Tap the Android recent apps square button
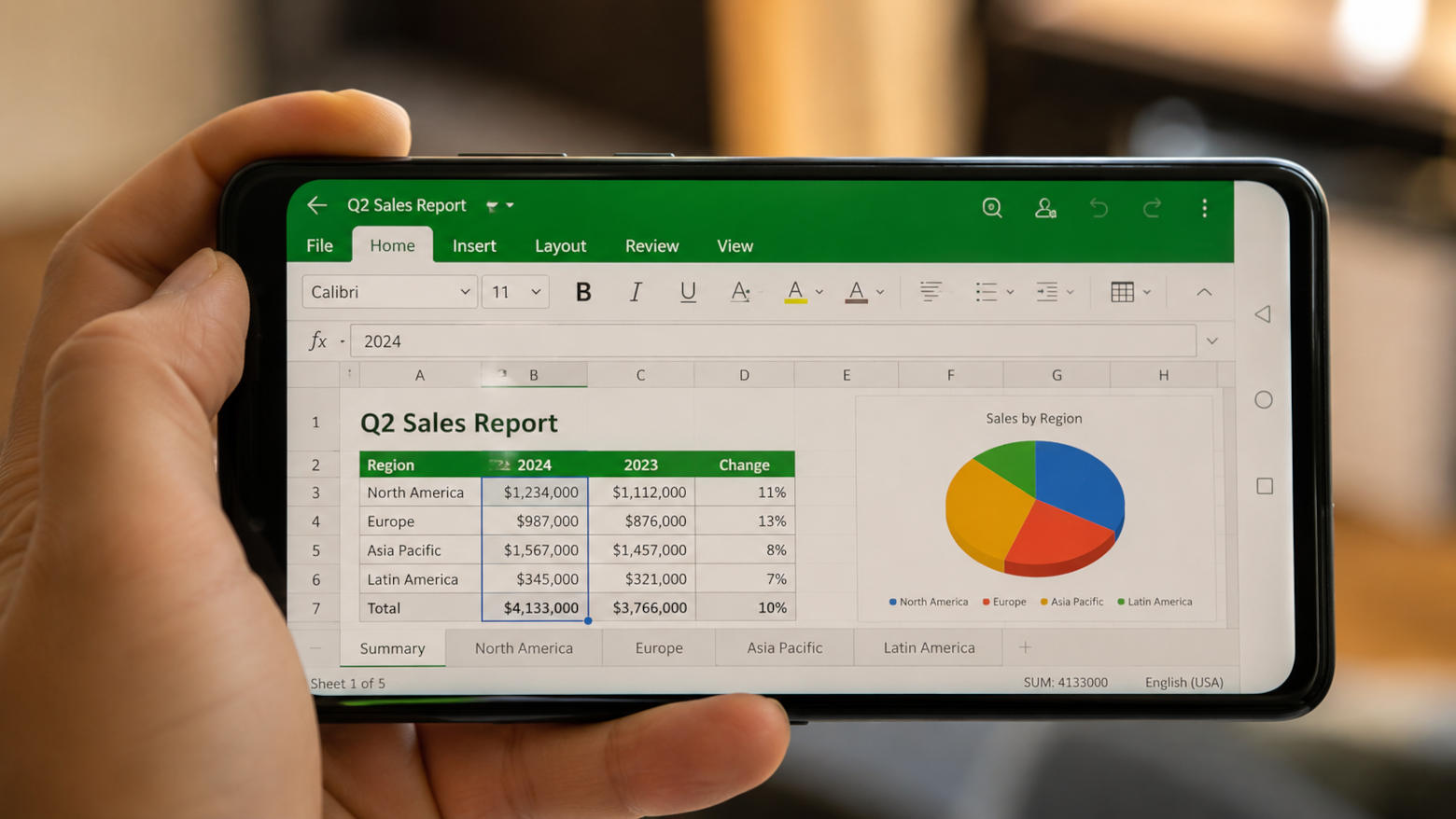The width and height of the screenshot is (1456, 819). tap(1265, 486)
